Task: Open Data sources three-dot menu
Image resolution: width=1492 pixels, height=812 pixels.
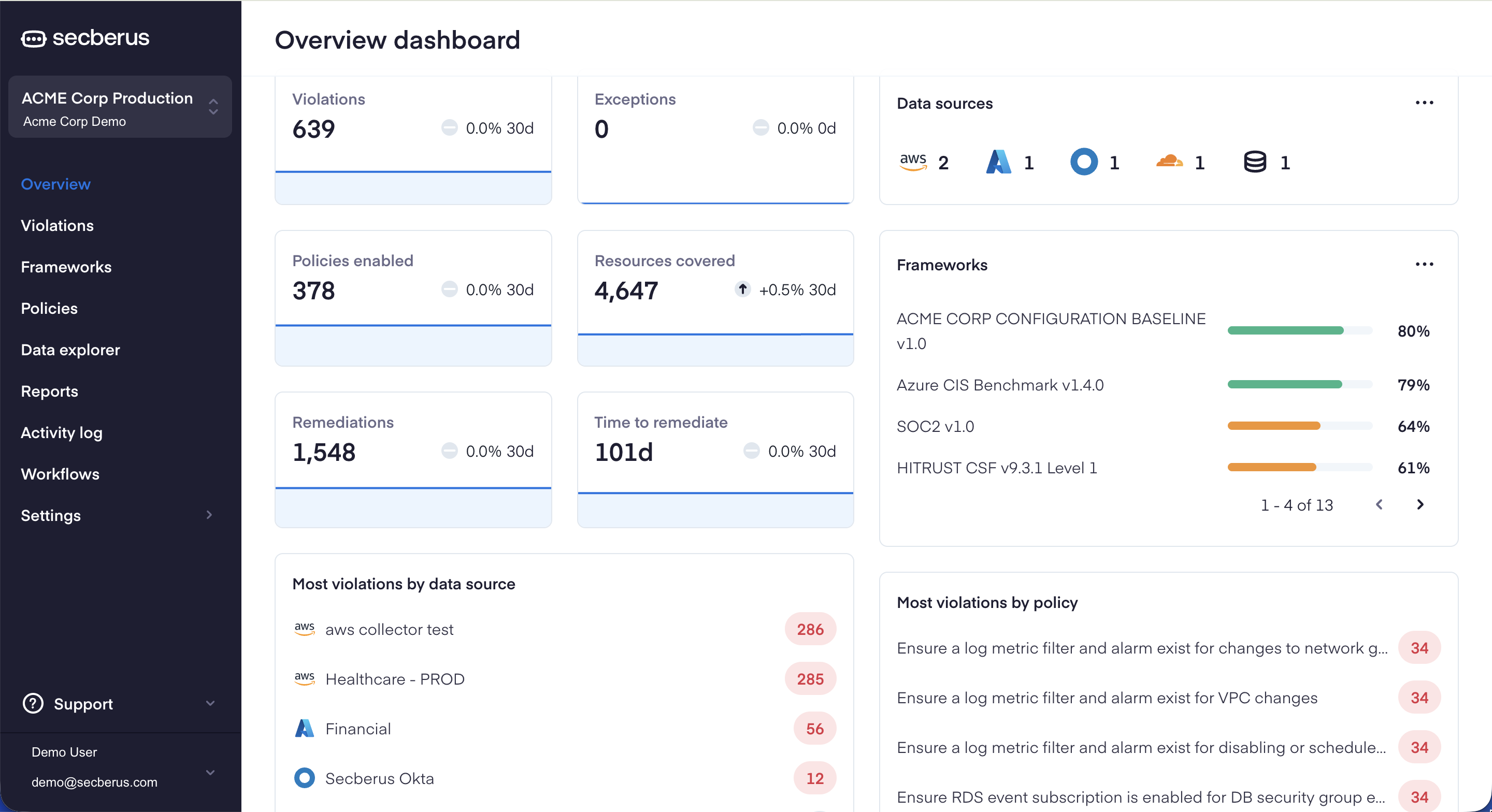Action: [x=1424, y=103]
